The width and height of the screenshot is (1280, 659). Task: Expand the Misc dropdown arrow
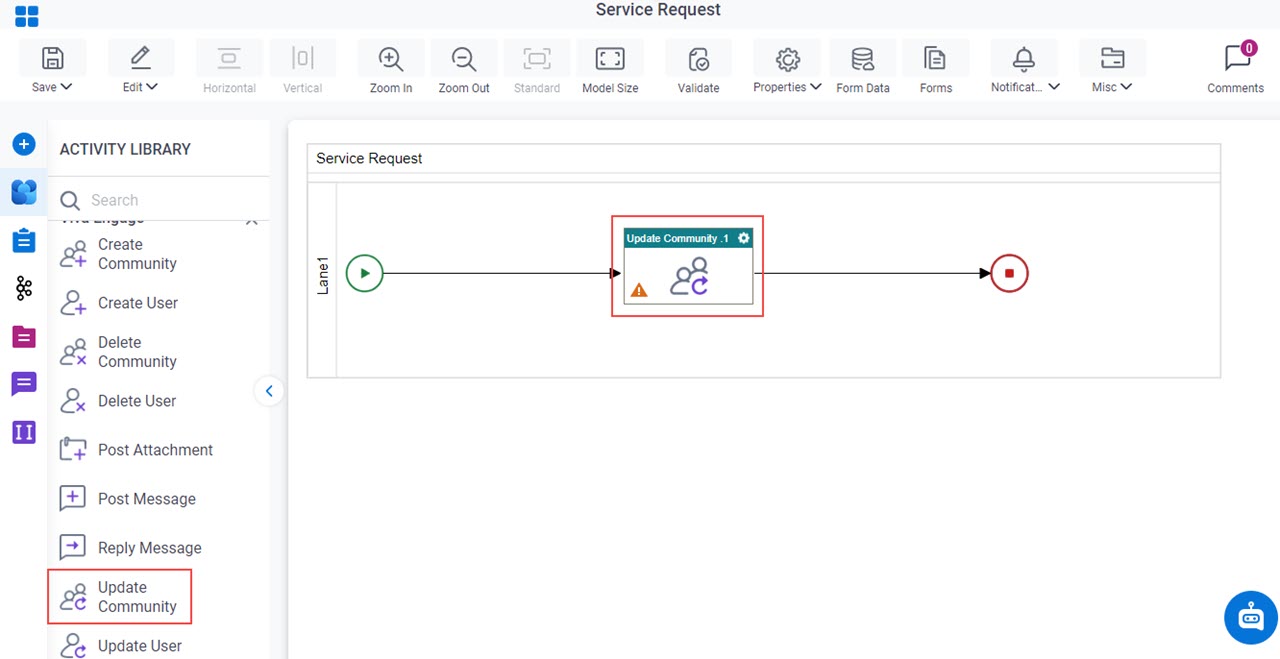coord(1126,87)
